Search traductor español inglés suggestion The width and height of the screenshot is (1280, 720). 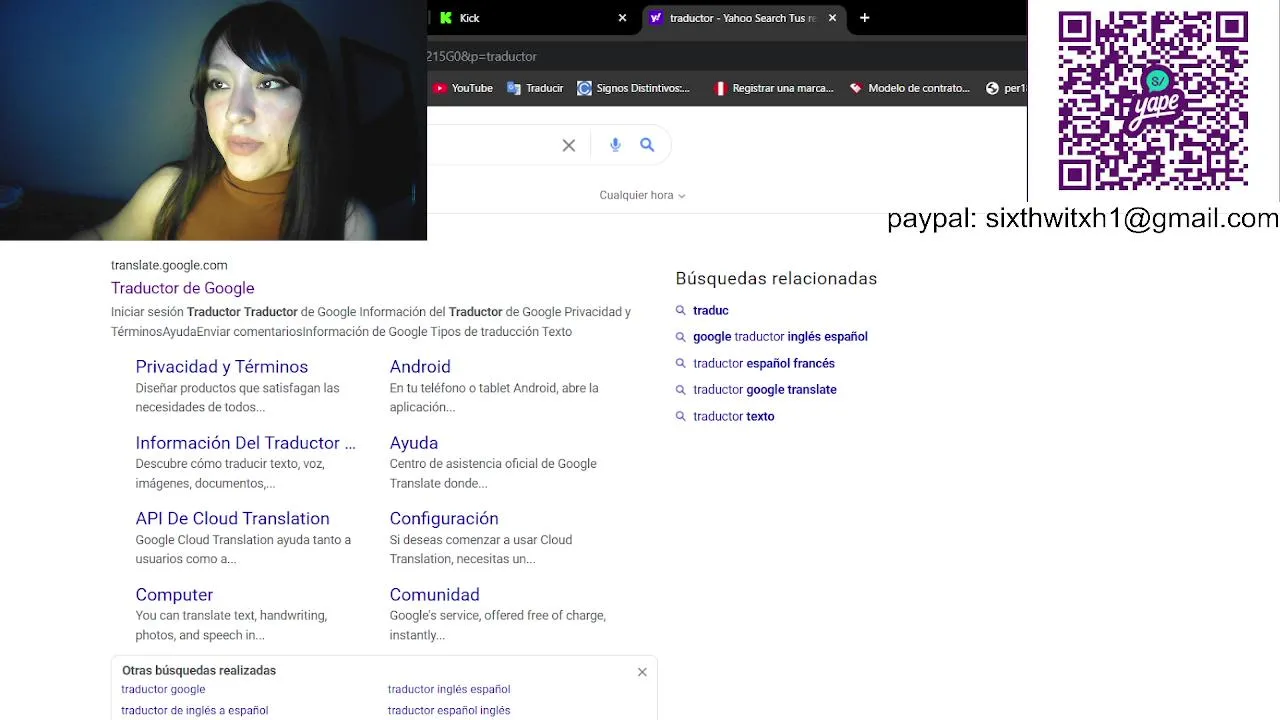pos(449,711)
